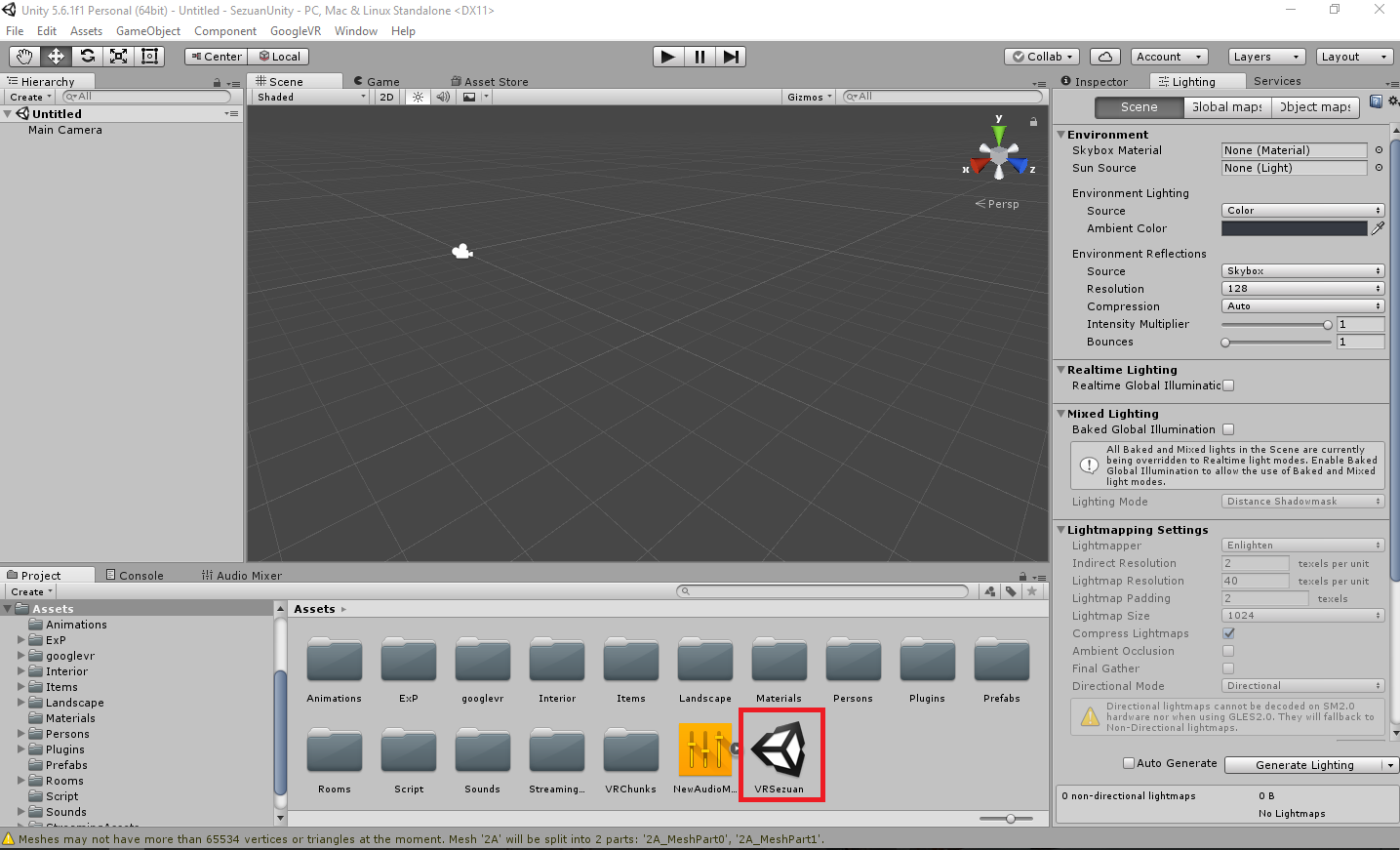Open the Shaded draw mode dropdown
Screen dimensions: 1400x850
(x=311, y=97)
